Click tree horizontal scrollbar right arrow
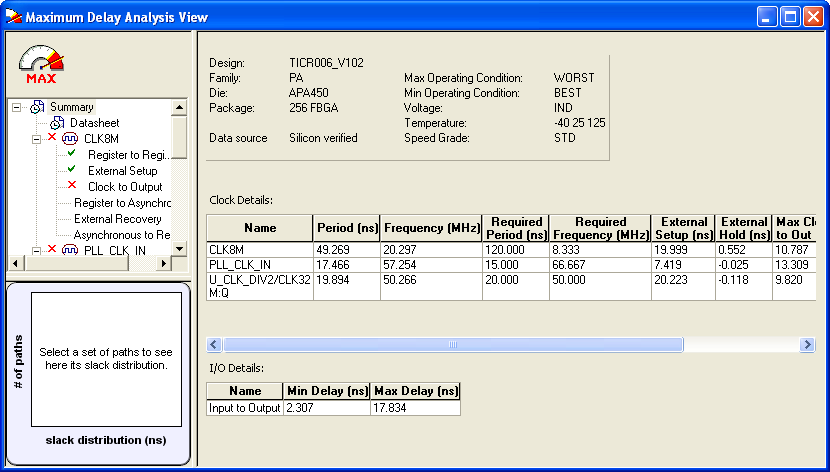Screen dimensions: 830x472 click(164, 263)
